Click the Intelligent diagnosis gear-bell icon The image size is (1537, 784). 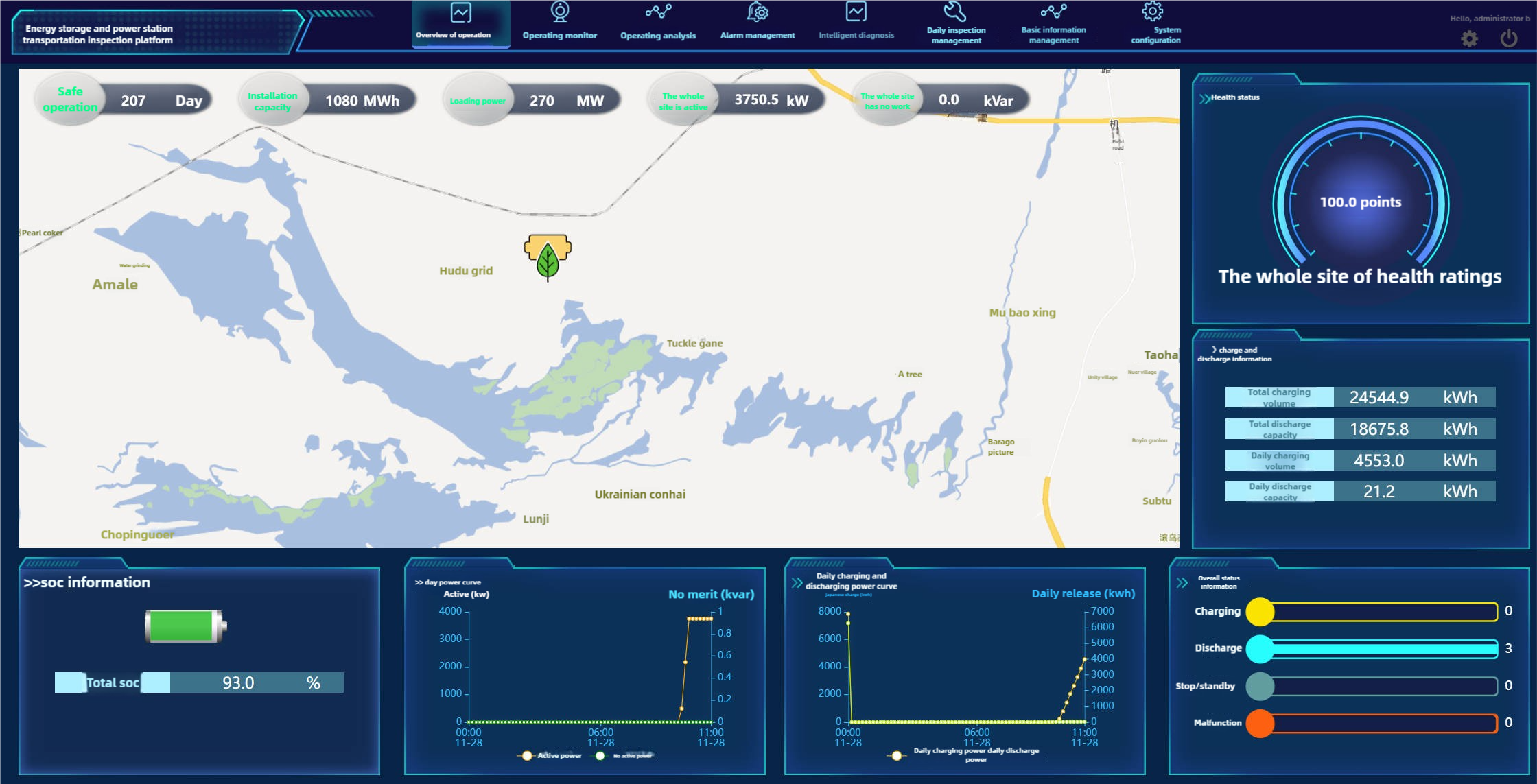click(856, 11)
